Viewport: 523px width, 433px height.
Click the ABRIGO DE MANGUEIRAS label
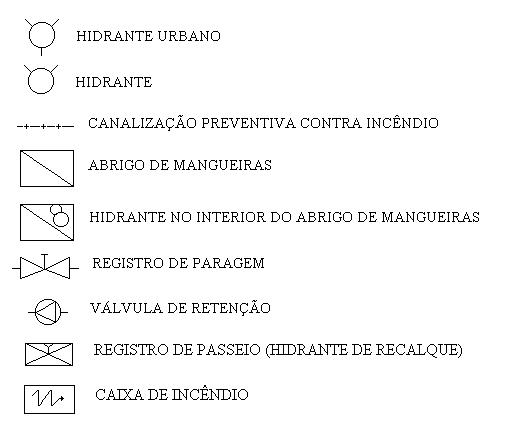click(180, 165)
